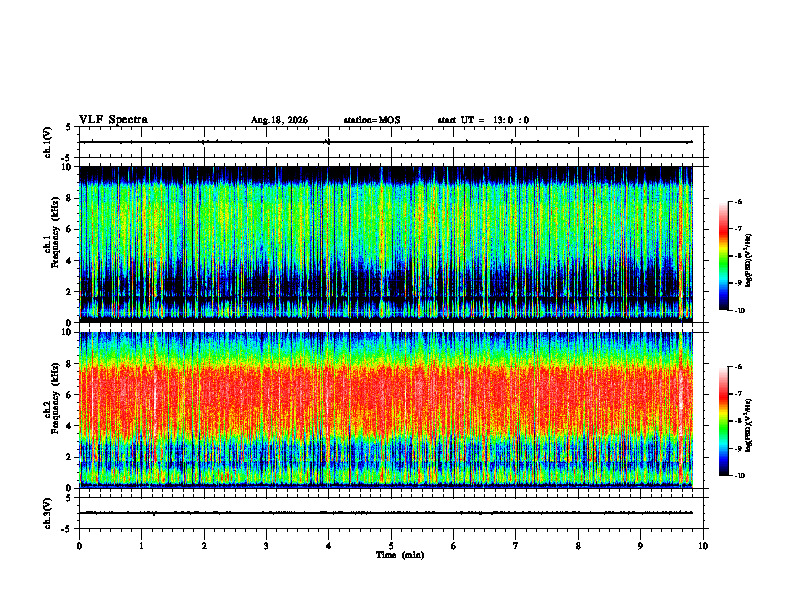Viewport: 792px width, 612px height.
Task: Click the ch.1 frequency axis tick "2"
Action: tap(69, 291)
